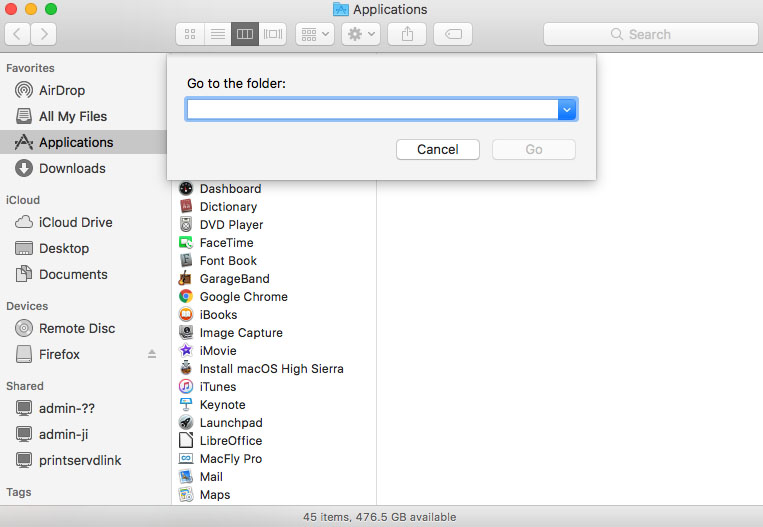Select the Google Chrome app
The width and height of the screenshot is (763, 527).
pyautogui.click(x=244, y=297)
